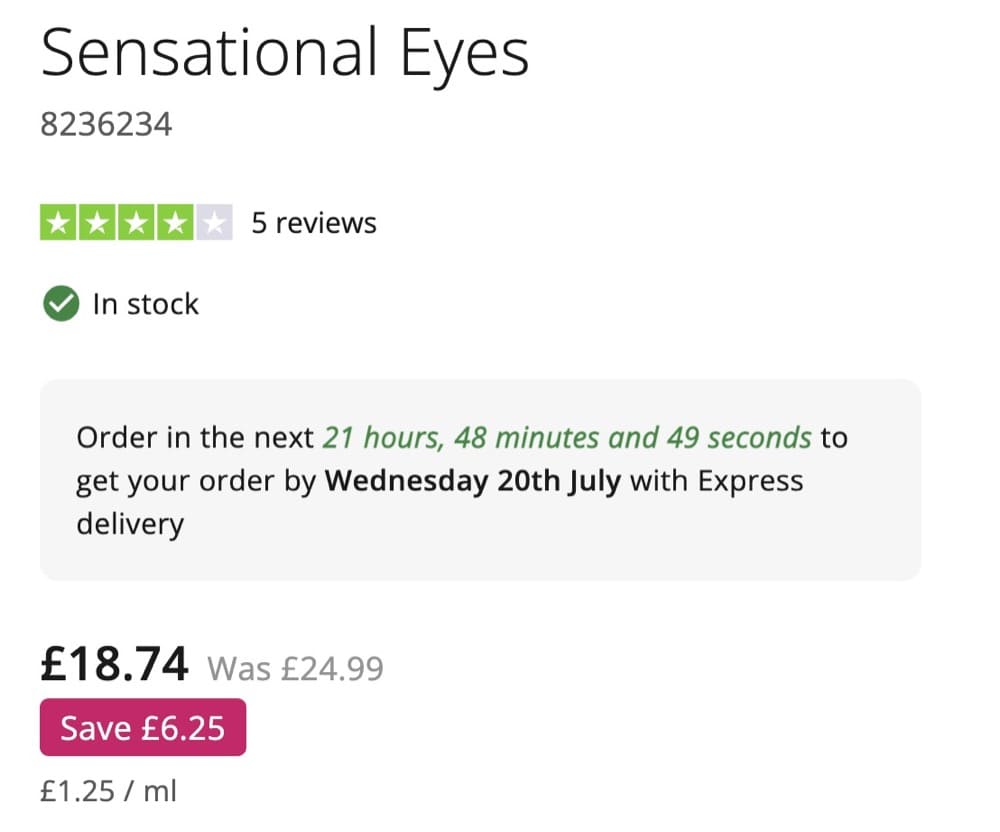1000x832 pixels.
Task: Click the Was £24.99 previous price
Action: 295,669
